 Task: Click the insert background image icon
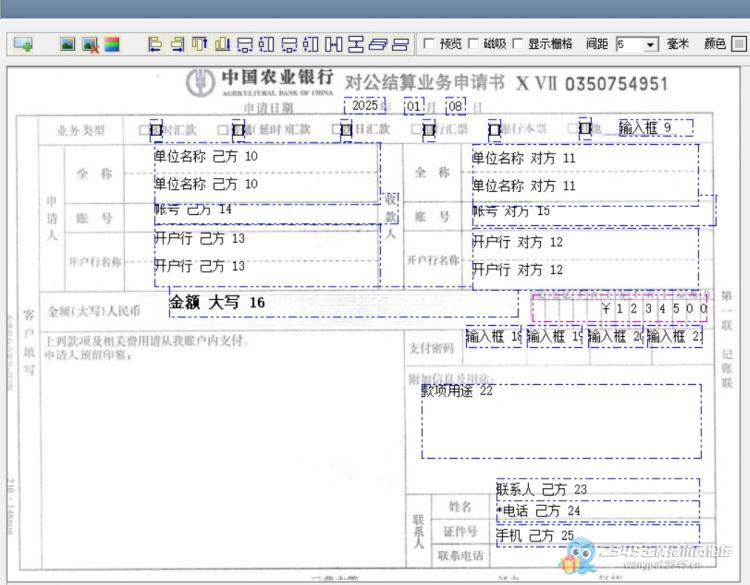click(x=67, y=44)
